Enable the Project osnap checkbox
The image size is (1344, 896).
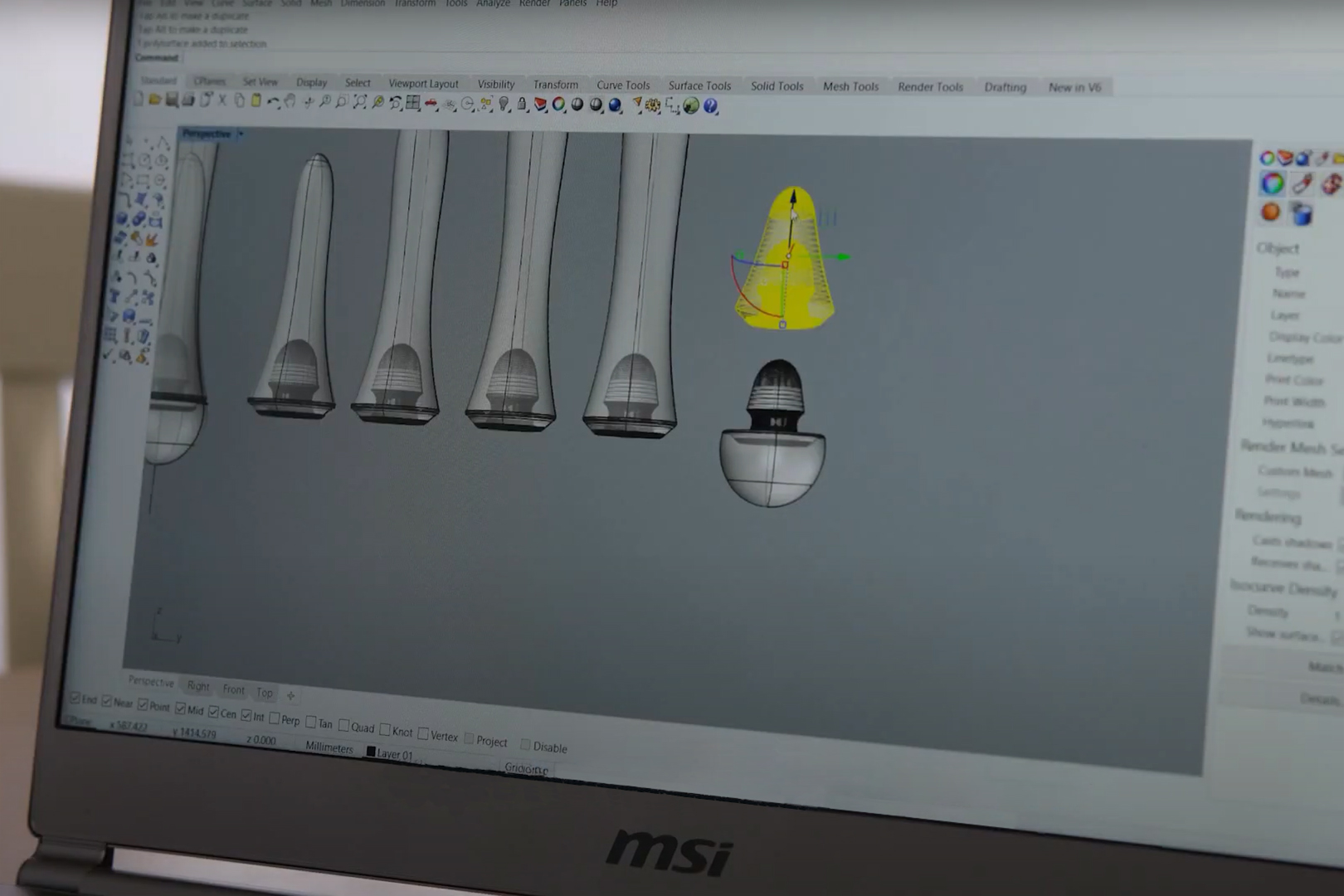coord(469,738)
